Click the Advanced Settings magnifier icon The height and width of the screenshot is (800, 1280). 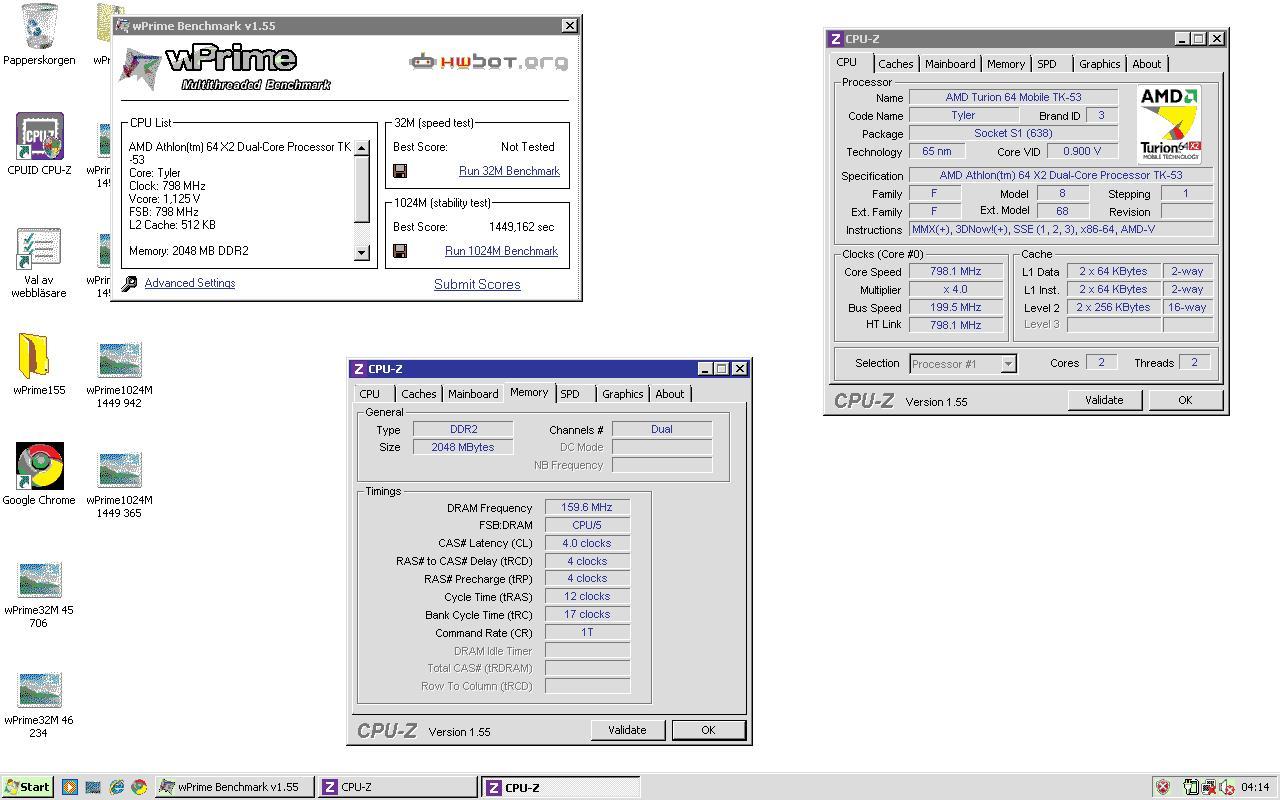tap(129, 284)
